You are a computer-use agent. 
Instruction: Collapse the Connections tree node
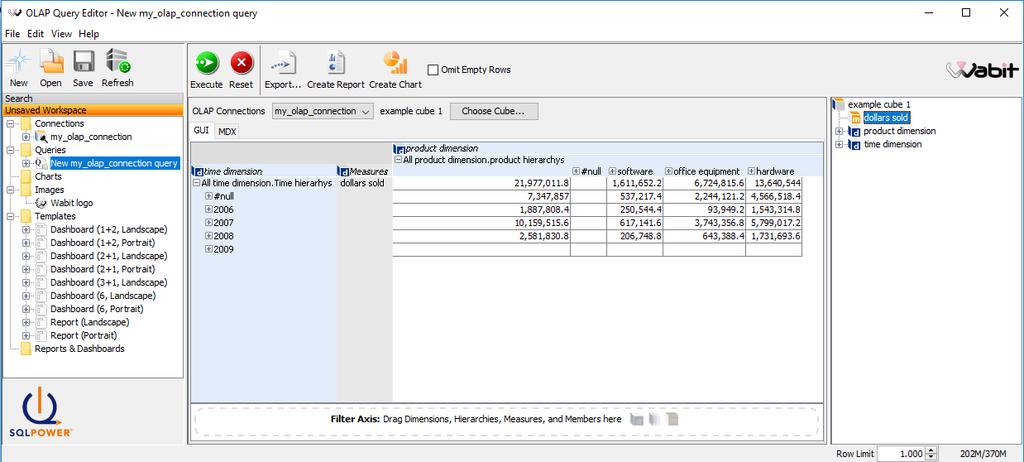click(10, 124)
